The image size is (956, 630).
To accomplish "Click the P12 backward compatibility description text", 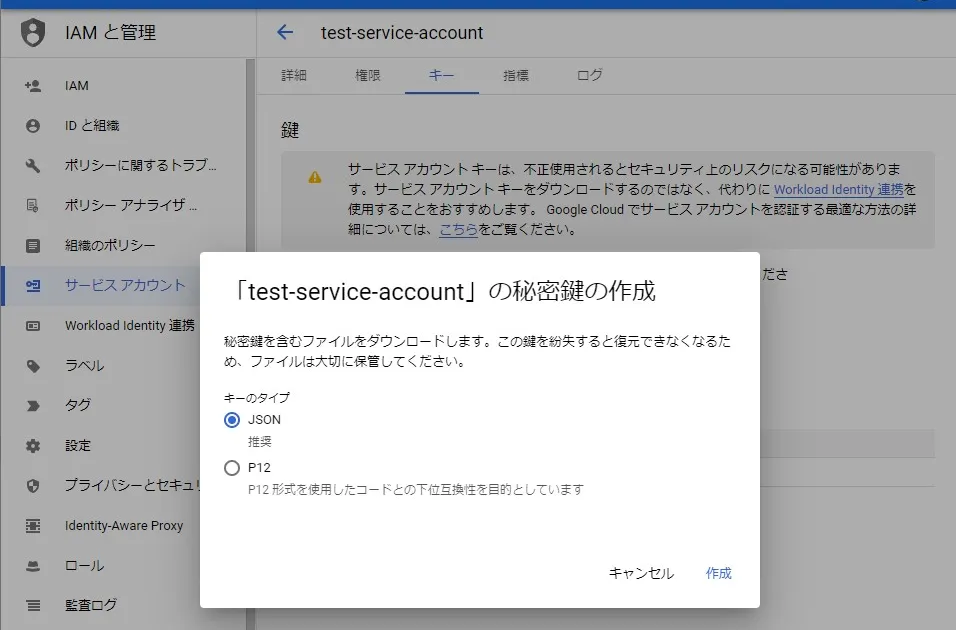I will [416, 490].
